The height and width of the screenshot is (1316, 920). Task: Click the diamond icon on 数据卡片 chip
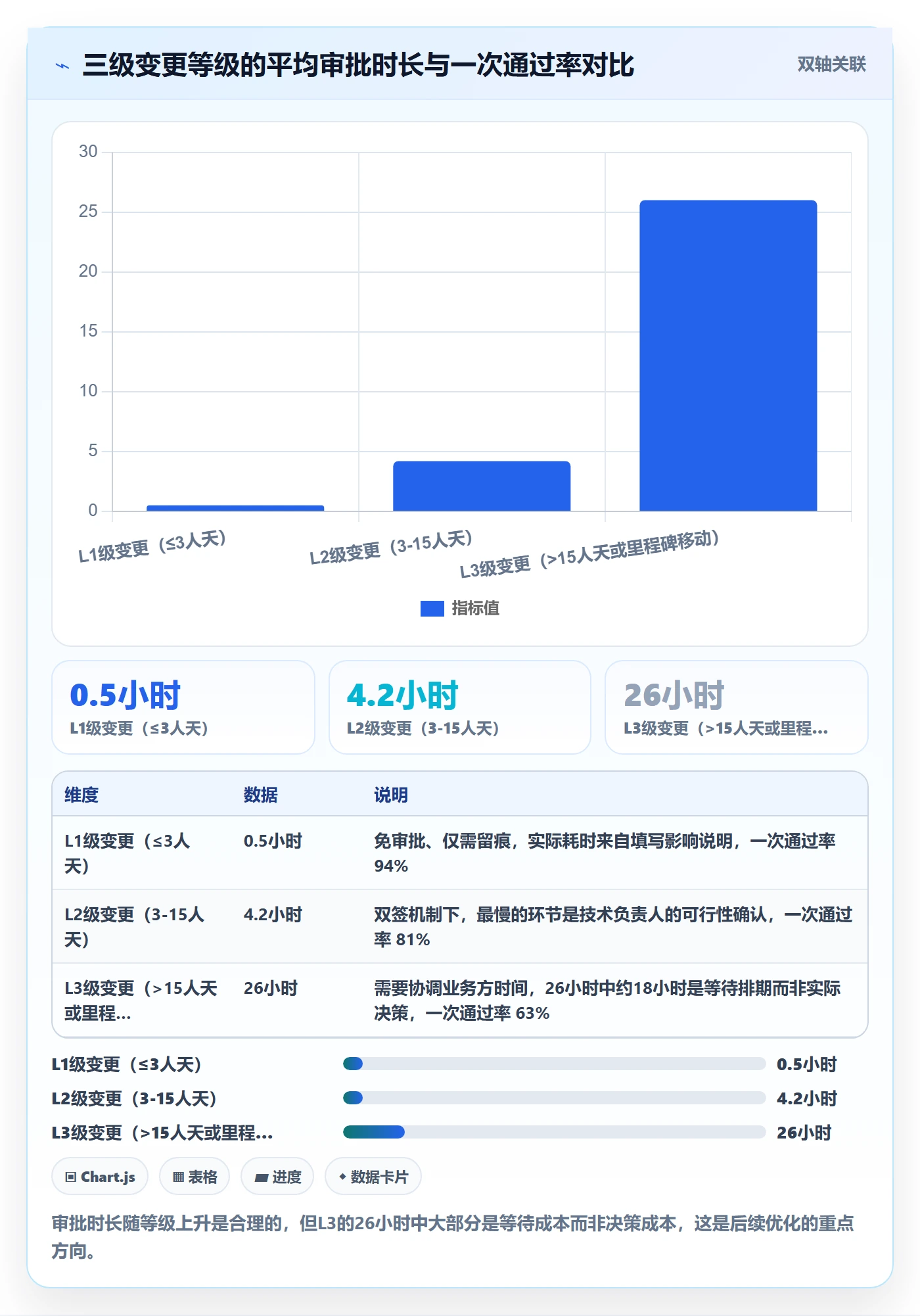click(x=342, y=1177)
